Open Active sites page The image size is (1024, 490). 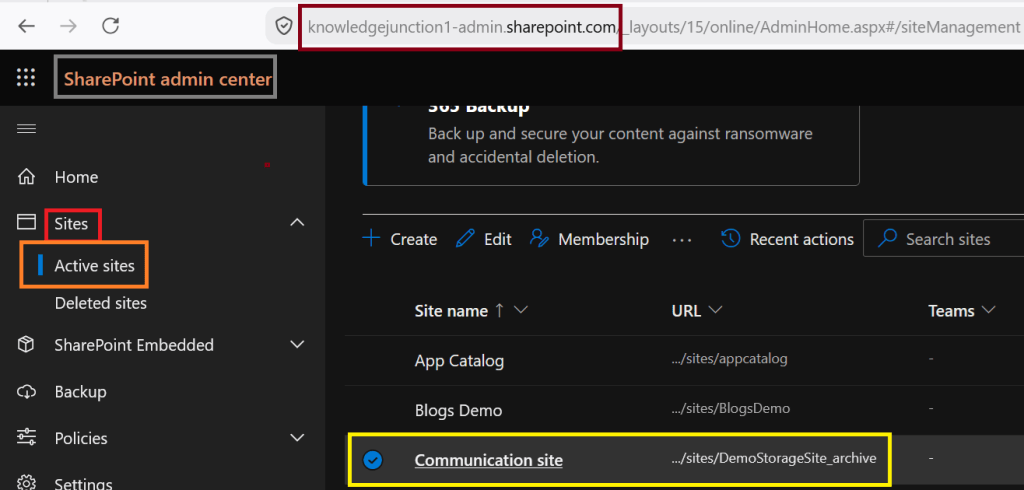pos(94,266)
